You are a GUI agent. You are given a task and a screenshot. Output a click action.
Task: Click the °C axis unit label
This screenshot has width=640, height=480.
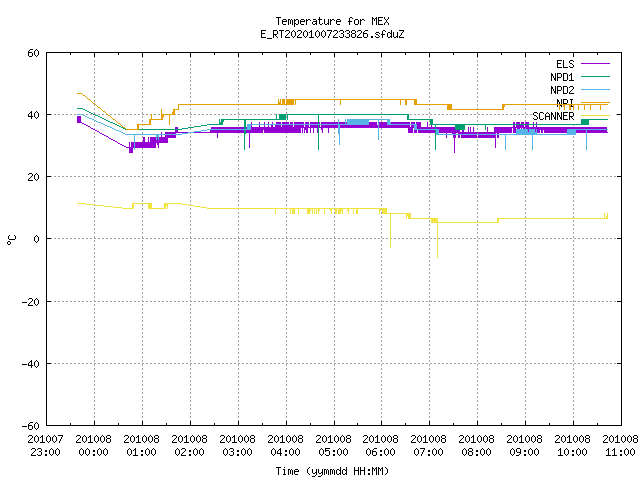(11, 240)
